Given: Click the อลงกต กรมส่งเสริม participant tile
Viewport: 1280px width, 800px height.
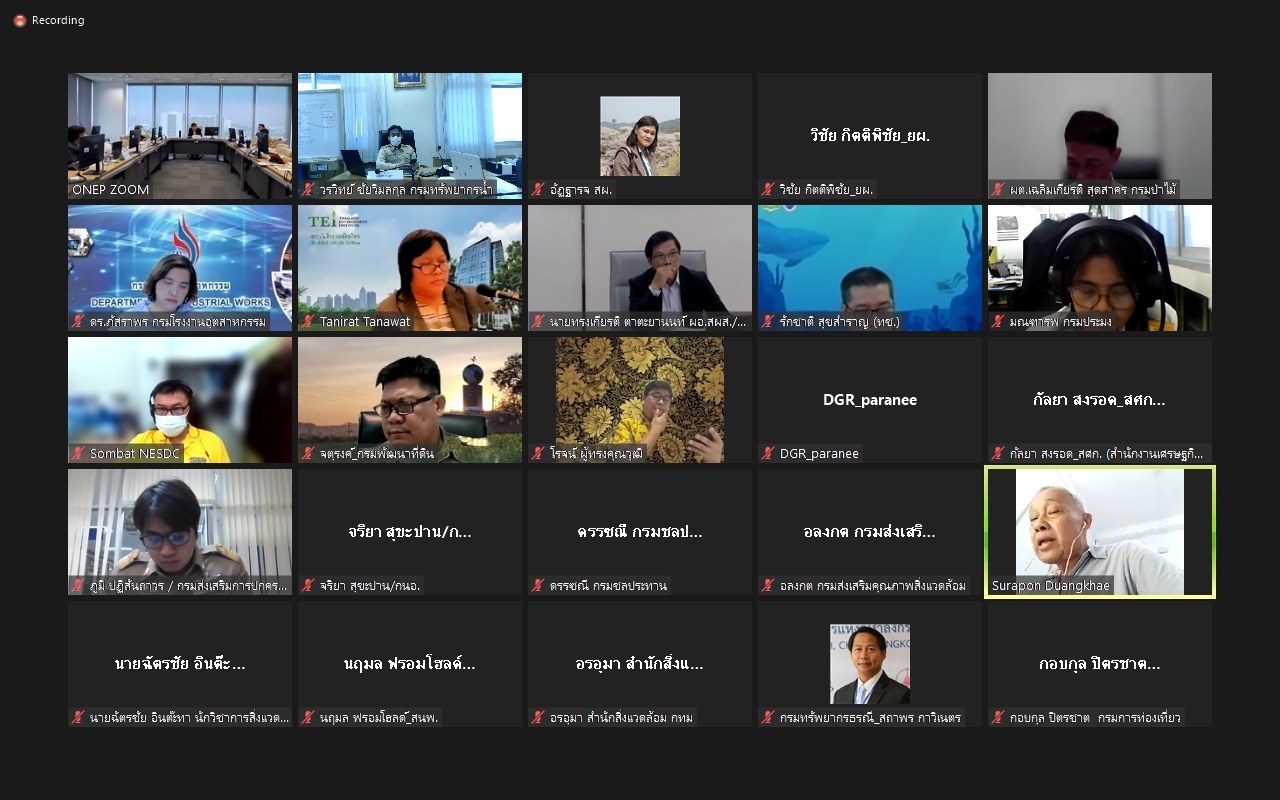Looking at the screenshot, I should 870,532.
